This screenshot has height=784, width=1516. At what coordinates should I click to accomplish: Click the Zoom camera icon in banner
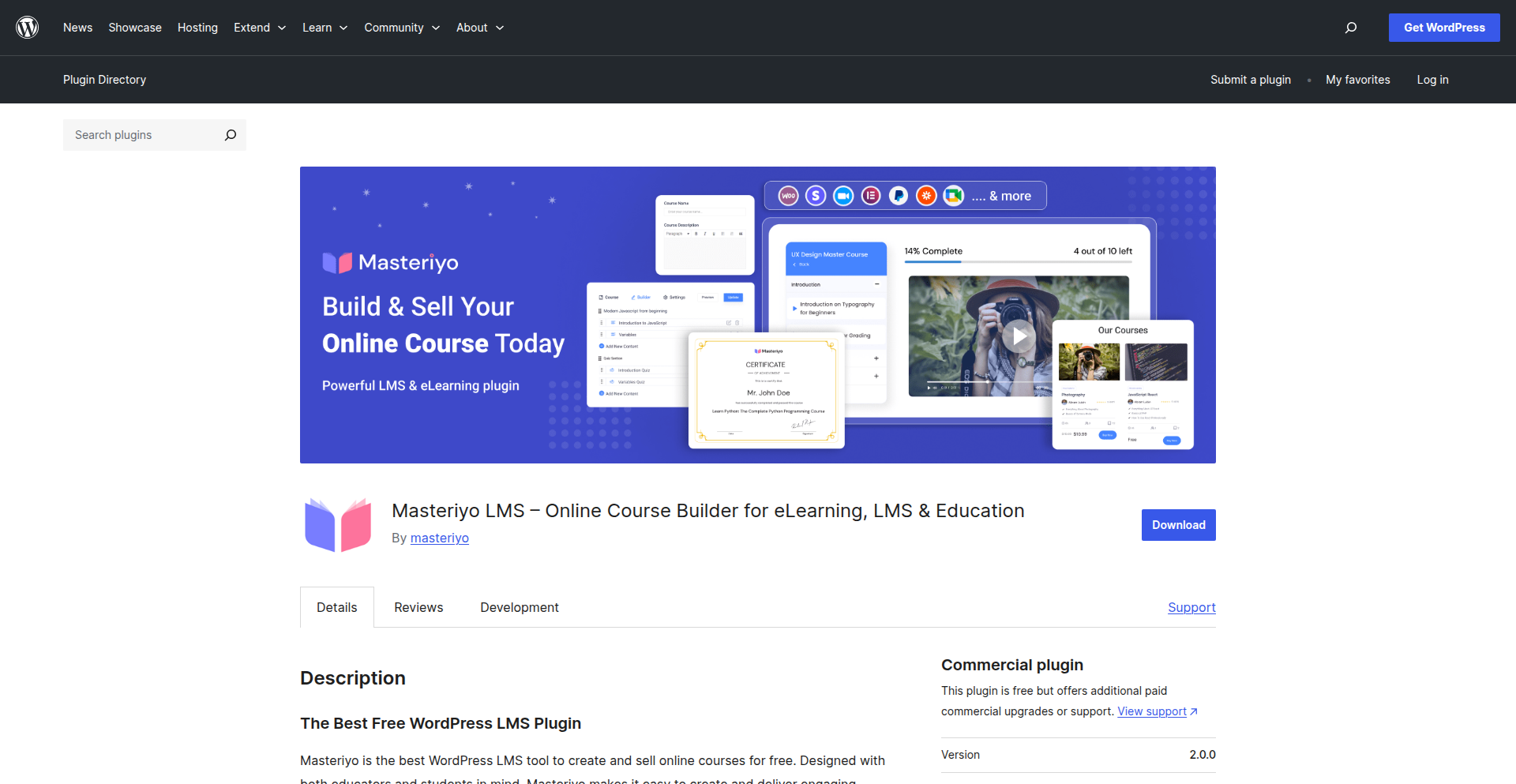pos(843,196)
